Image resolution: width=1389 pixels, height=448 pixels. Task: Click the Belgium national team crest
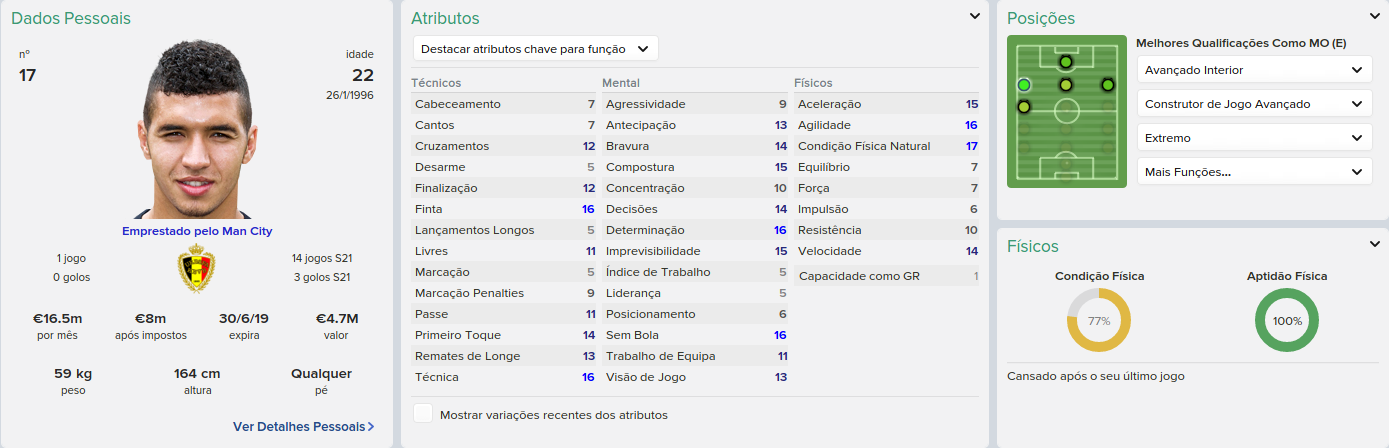click(x=196, y=270)
